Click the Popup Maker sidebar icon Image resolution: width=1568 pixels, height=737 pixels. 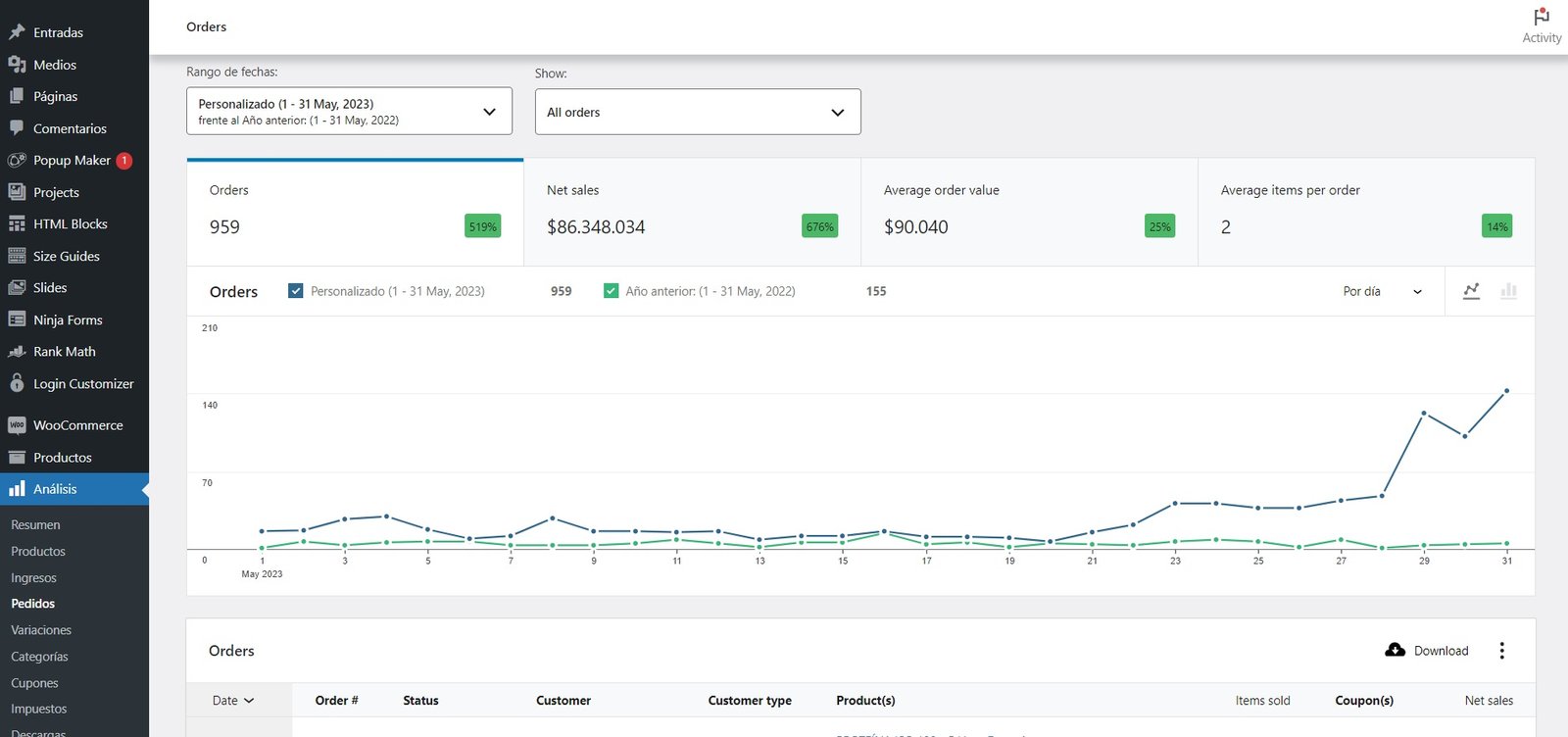(x=17, y=161)
